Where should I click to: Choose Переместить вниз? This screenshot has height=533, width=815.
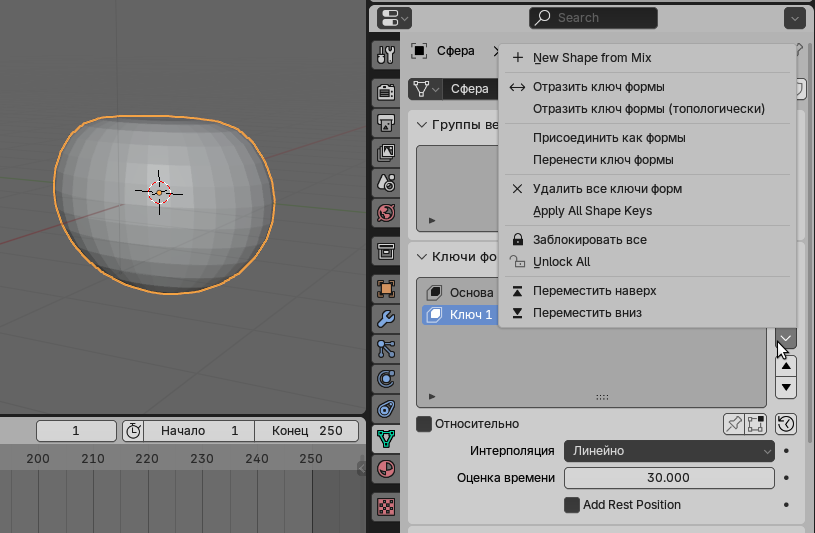(x=648, y=313)
